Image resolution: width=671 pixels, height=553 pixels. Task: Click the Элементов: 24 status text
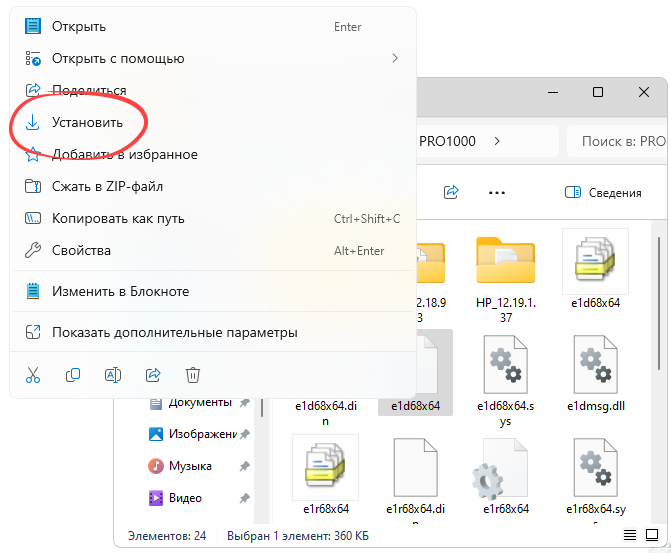(167, 535)
